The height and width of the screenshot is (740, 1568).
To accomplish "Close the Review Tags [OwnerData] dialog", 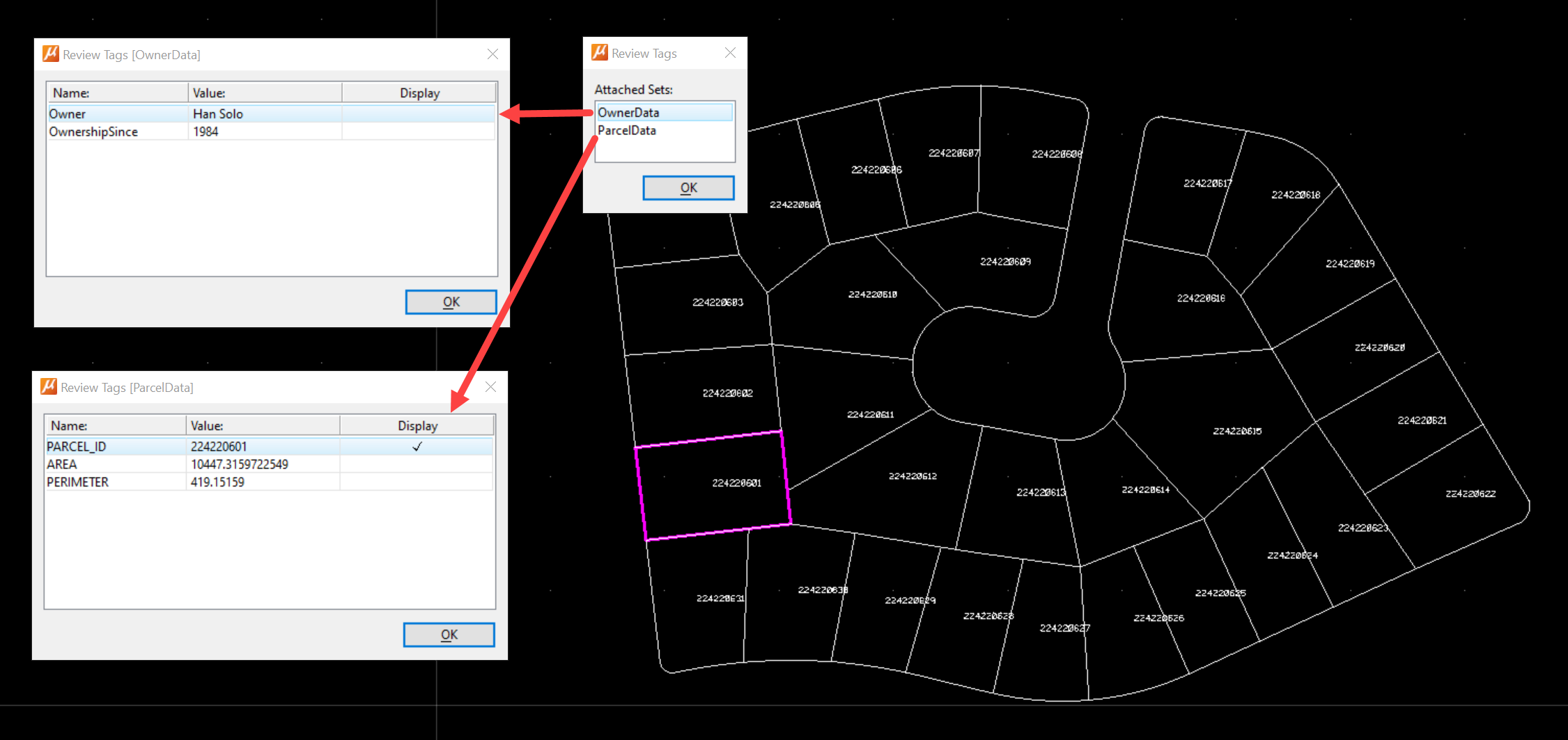I will [492, 54].
